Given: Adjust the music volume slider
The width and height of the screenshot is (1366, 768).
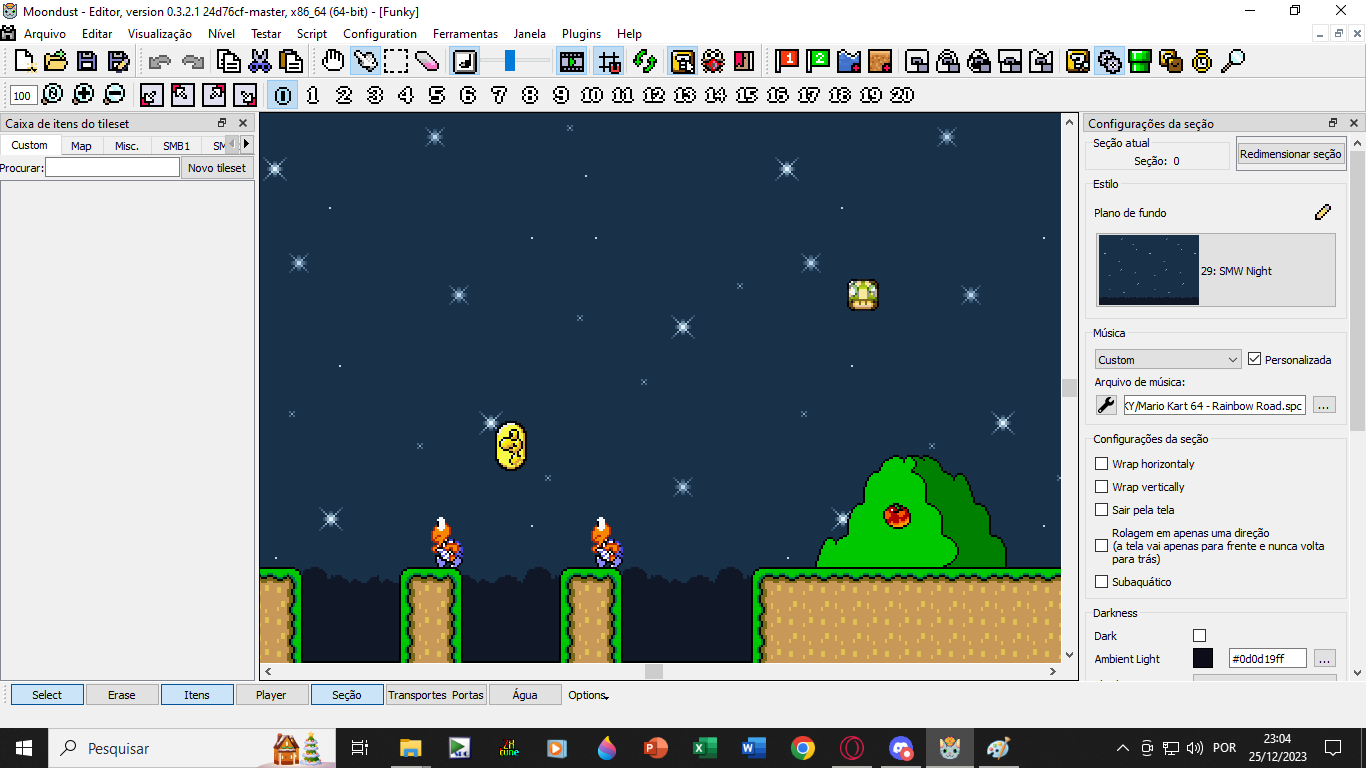Looking at the screenshot, I should tap(510, 61).
